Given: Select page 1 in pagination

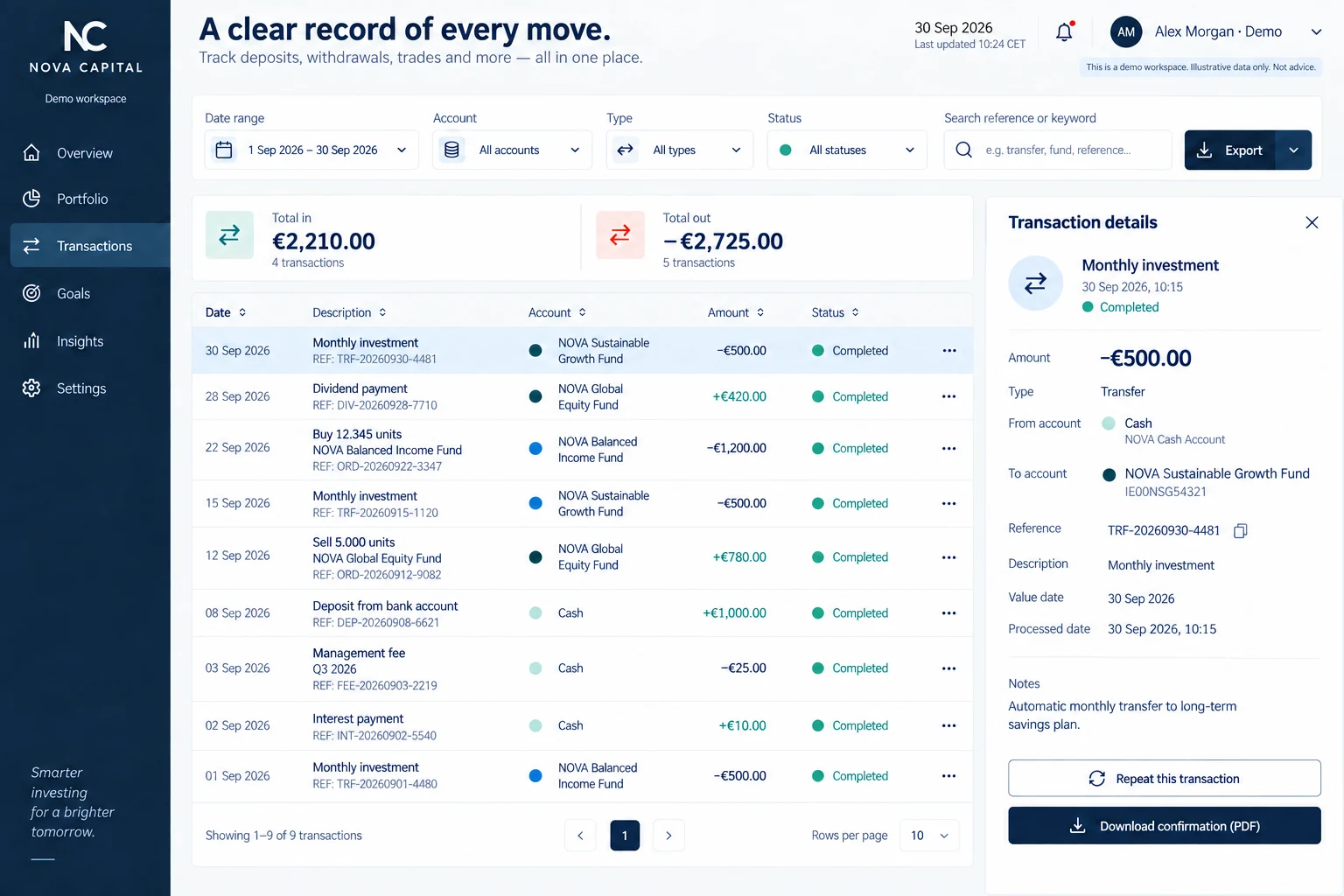Looking at the screenshot, I should point(625,836).
